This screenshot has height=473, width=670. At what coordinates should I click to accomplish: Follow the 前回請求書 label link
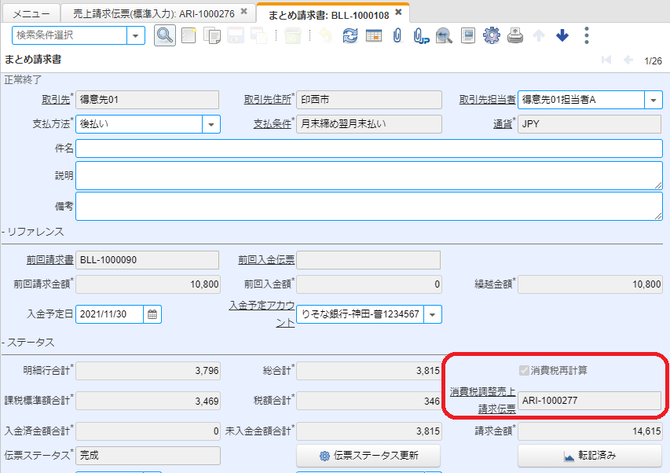50,260
